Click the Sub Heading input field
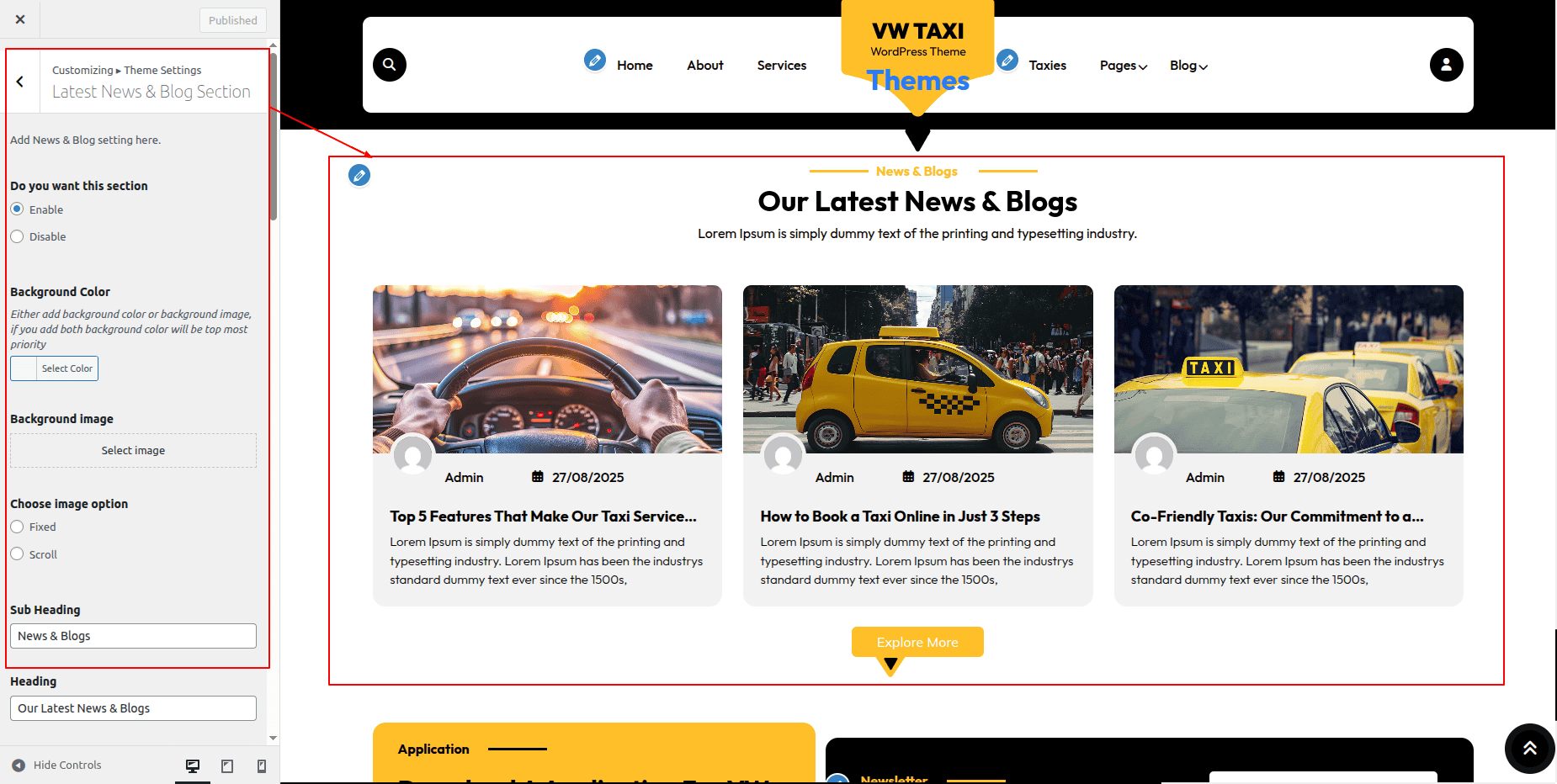1557x784 pixels. tap(133, 636)
